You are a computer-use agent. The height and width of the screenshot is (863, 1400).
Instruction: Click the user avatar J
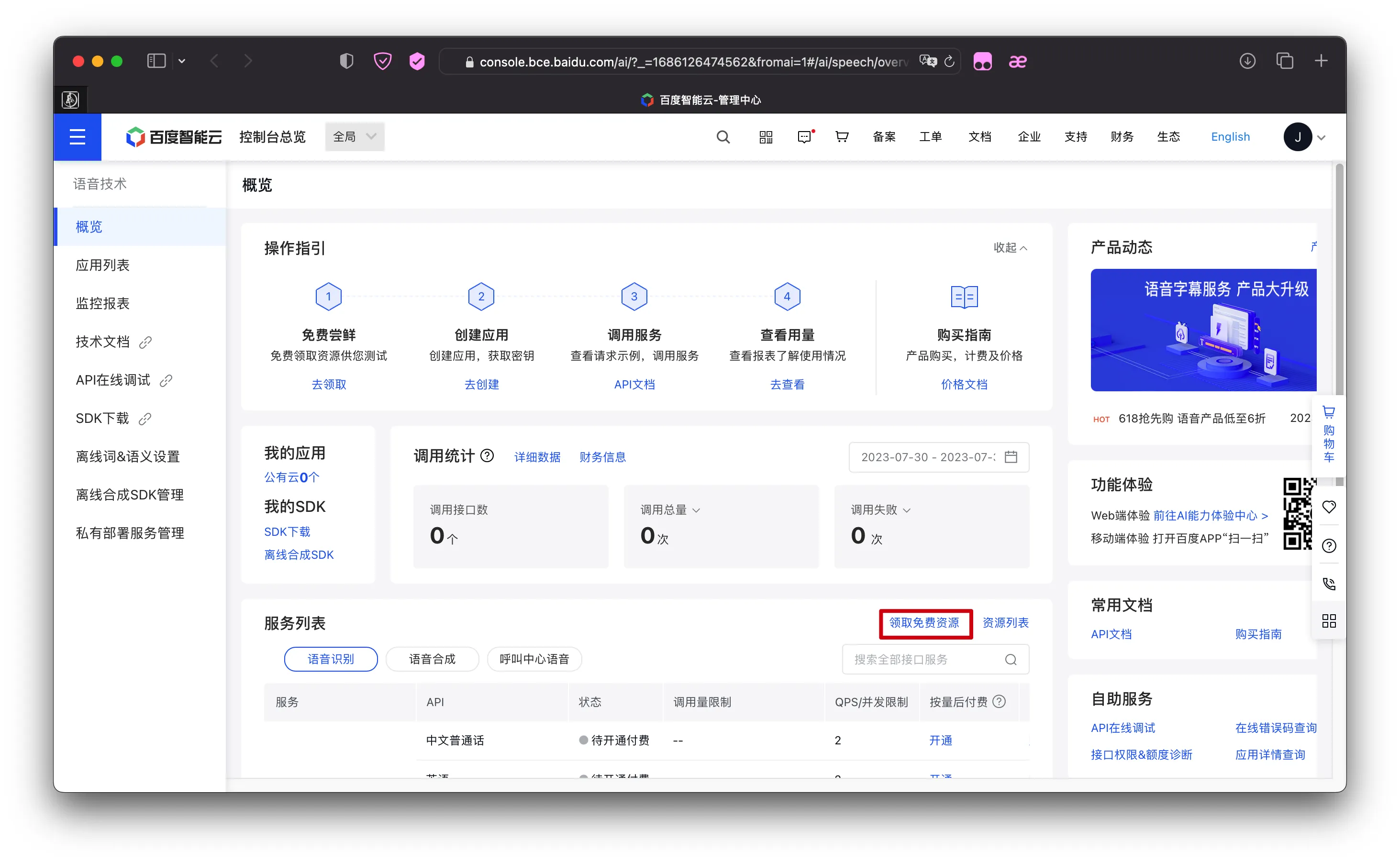coord(1297,137)
